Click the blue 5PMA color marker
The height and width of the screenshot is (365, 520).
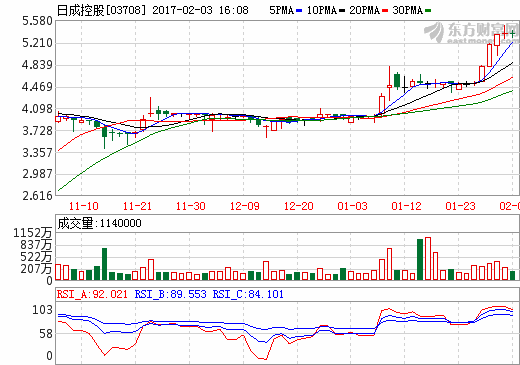point(299,11)
